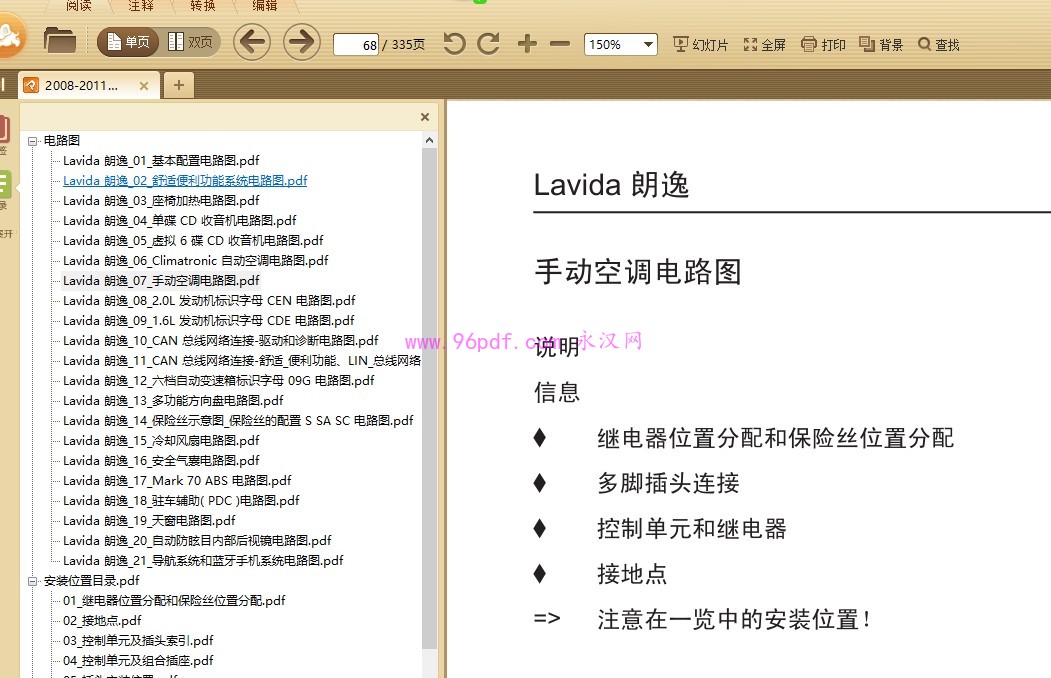The image size is (1051, 678).
Task: Collapse the 电路图 tree node
Action: pos(32,141)
